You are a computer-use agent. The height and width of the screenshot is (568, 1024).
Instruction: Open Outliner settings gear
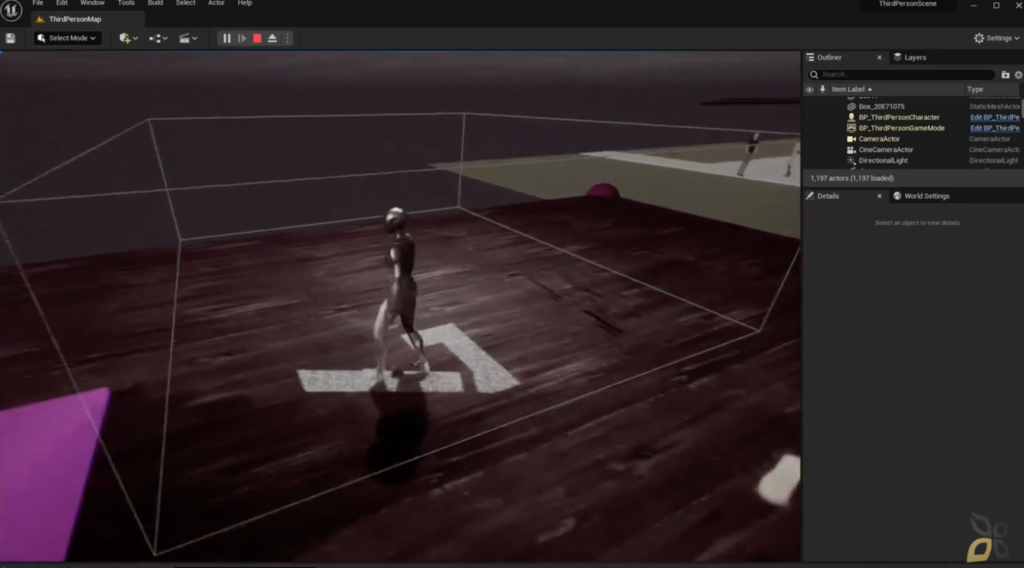tap(1018, 75)
